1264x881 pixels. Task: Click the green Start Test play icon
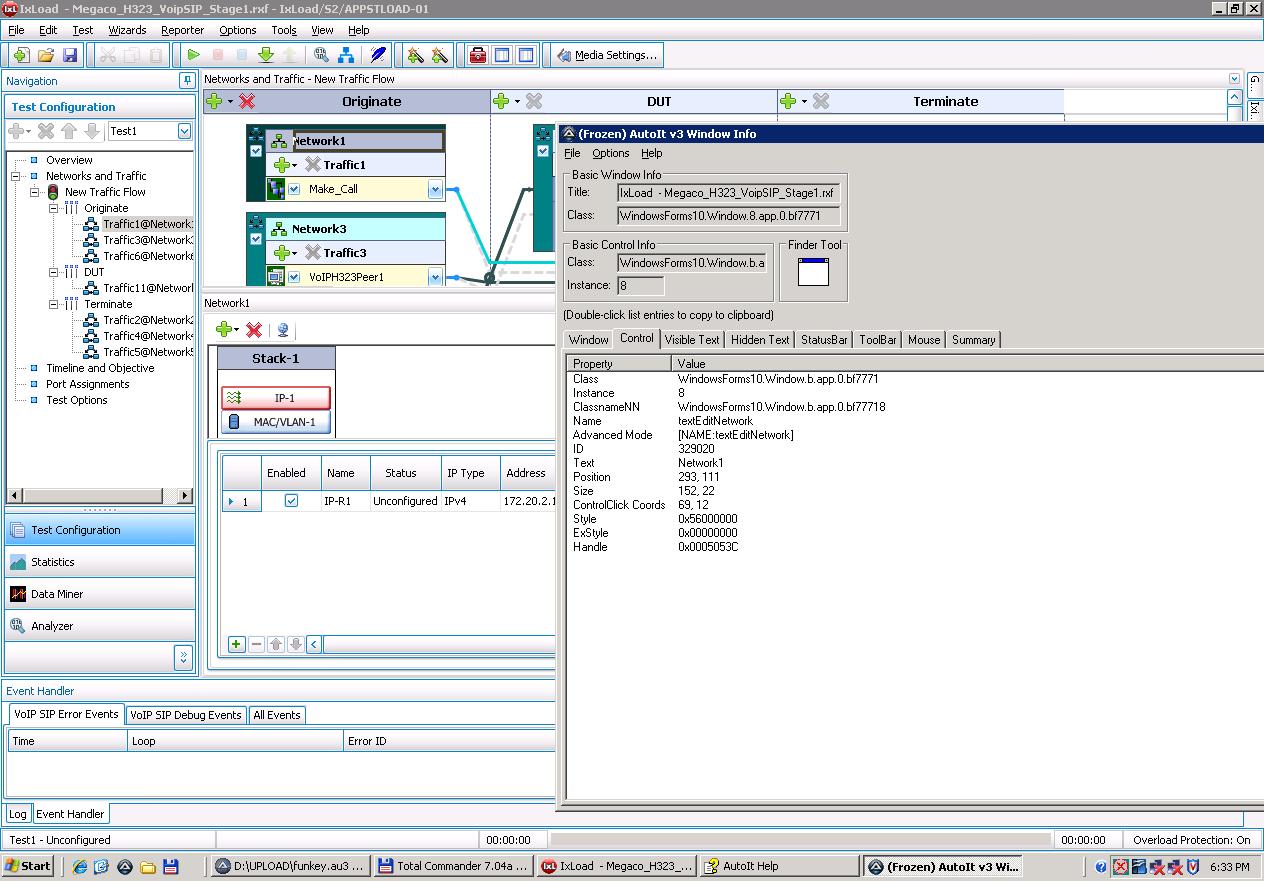coord(194,56)
